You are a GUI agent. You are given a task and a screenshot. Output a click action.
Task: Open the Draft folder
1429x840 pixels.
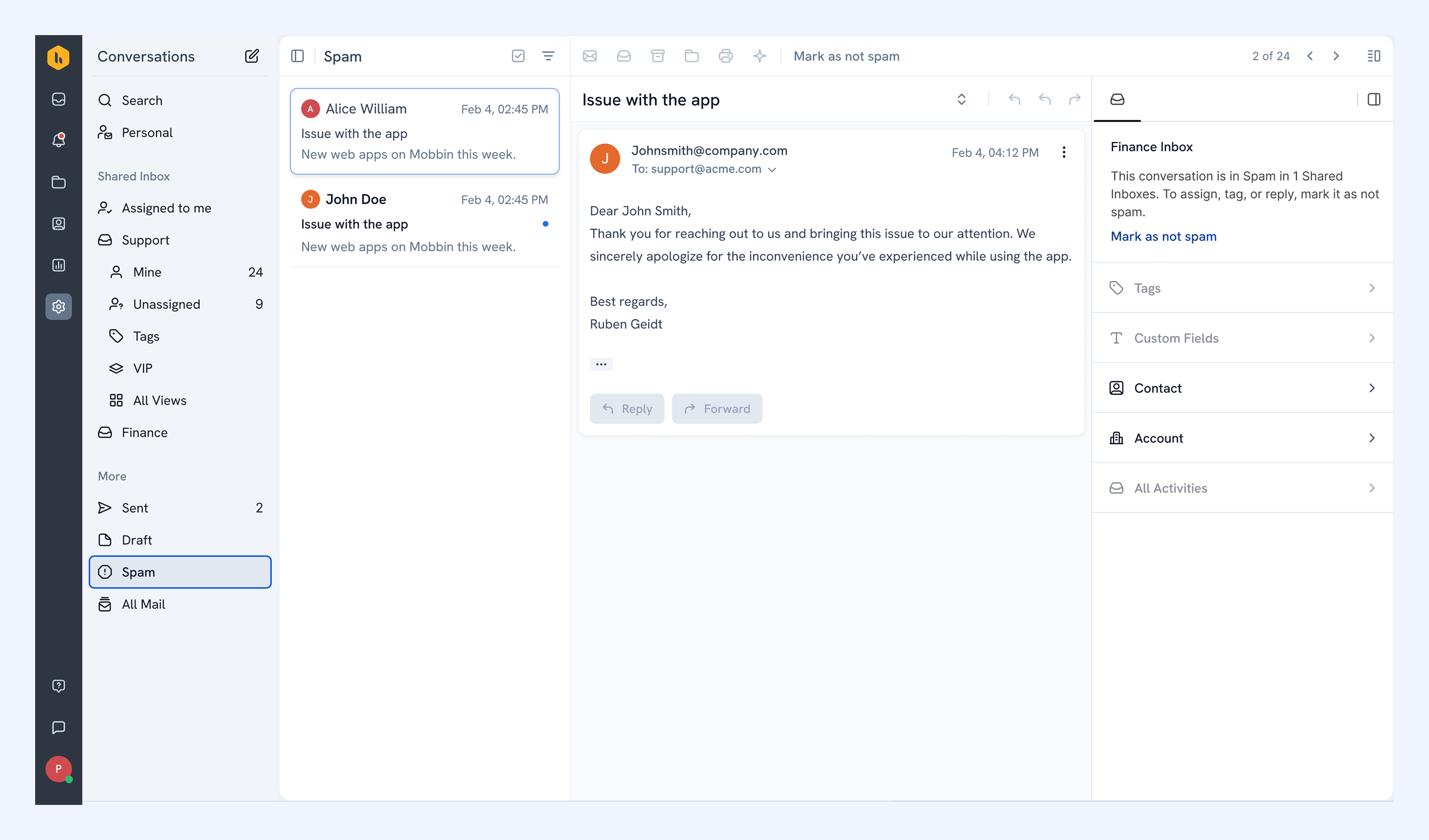click(180, 540)
